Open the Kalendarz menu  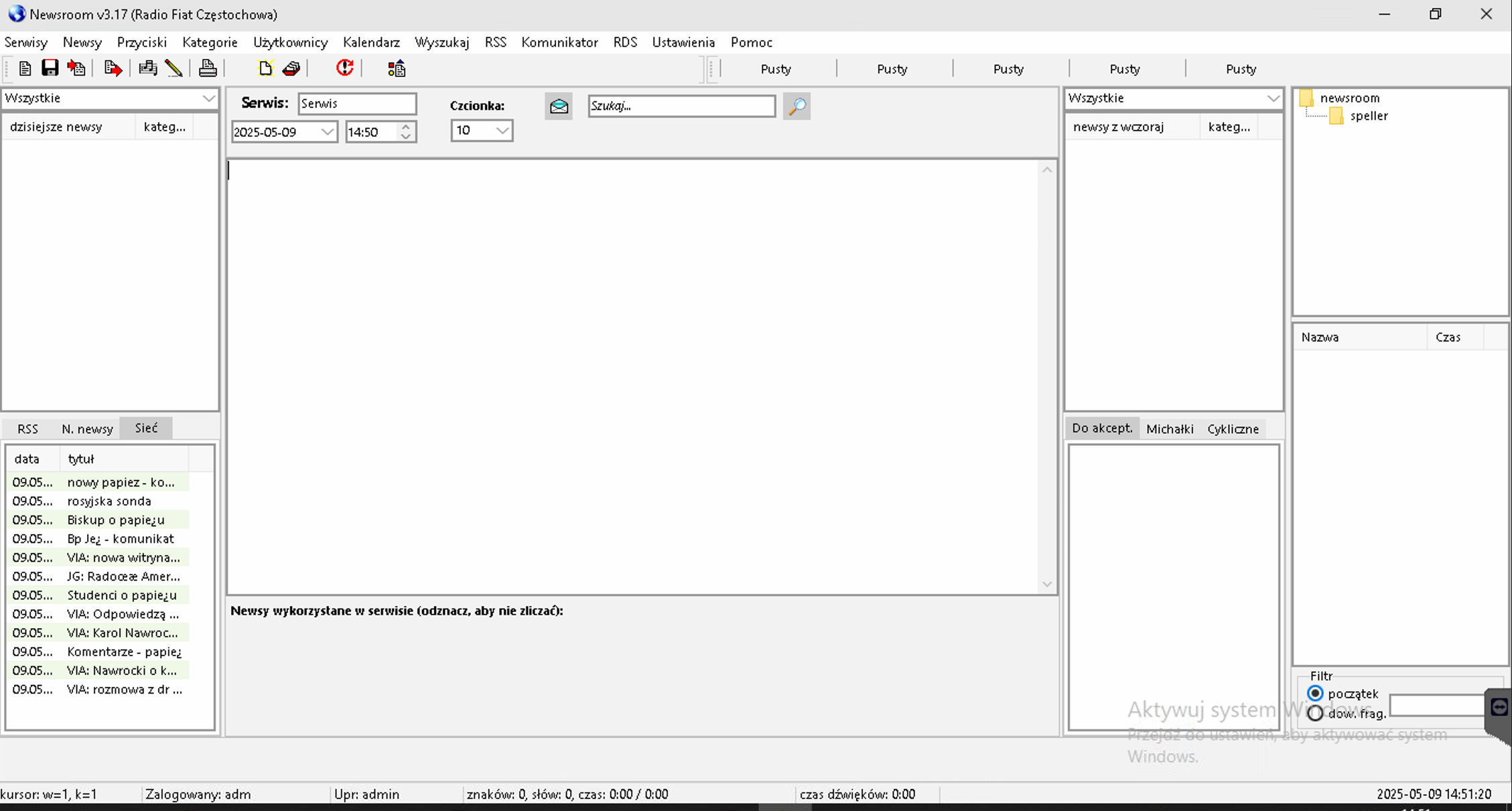(x=371, y=42)
